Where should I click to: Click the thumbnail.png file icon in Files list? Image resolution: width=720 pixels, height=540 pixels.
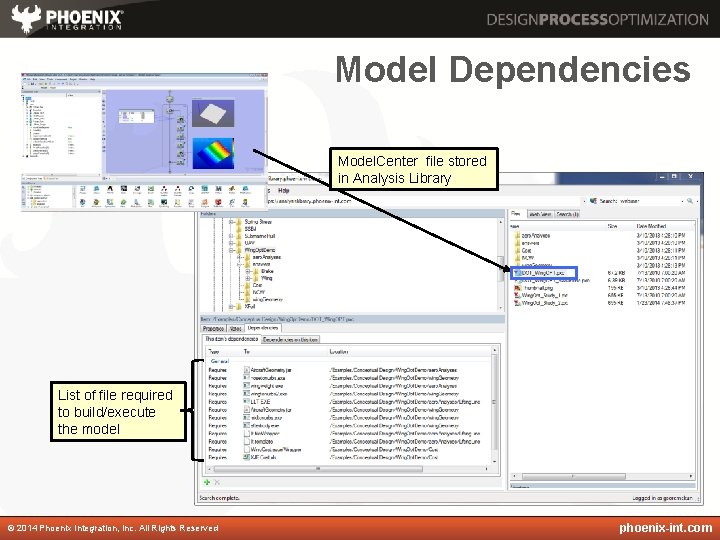pos(518,288)
